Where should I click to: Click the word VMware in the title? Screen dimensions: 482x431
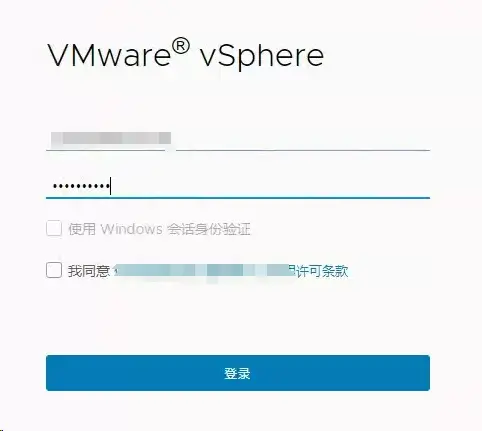click(109, 55)
